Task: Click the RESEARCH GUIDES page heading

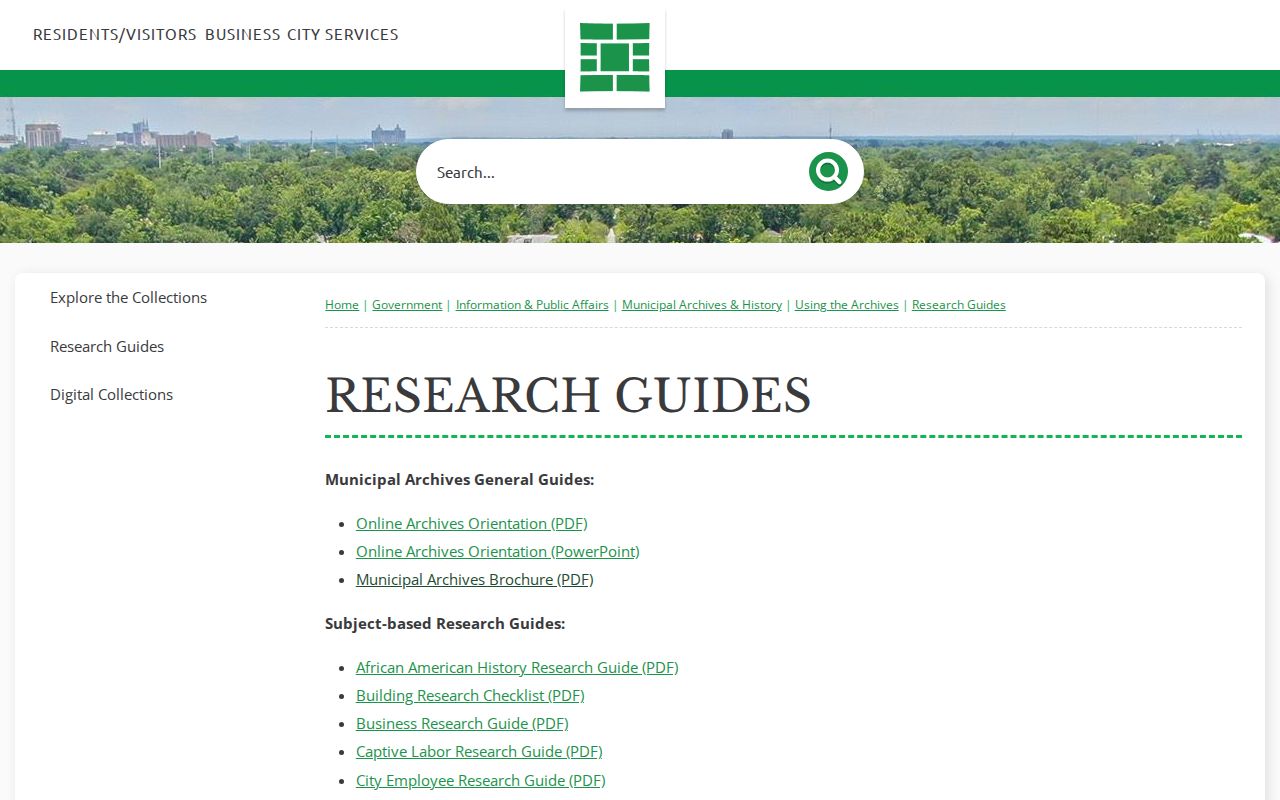Action: click(568, 395)
